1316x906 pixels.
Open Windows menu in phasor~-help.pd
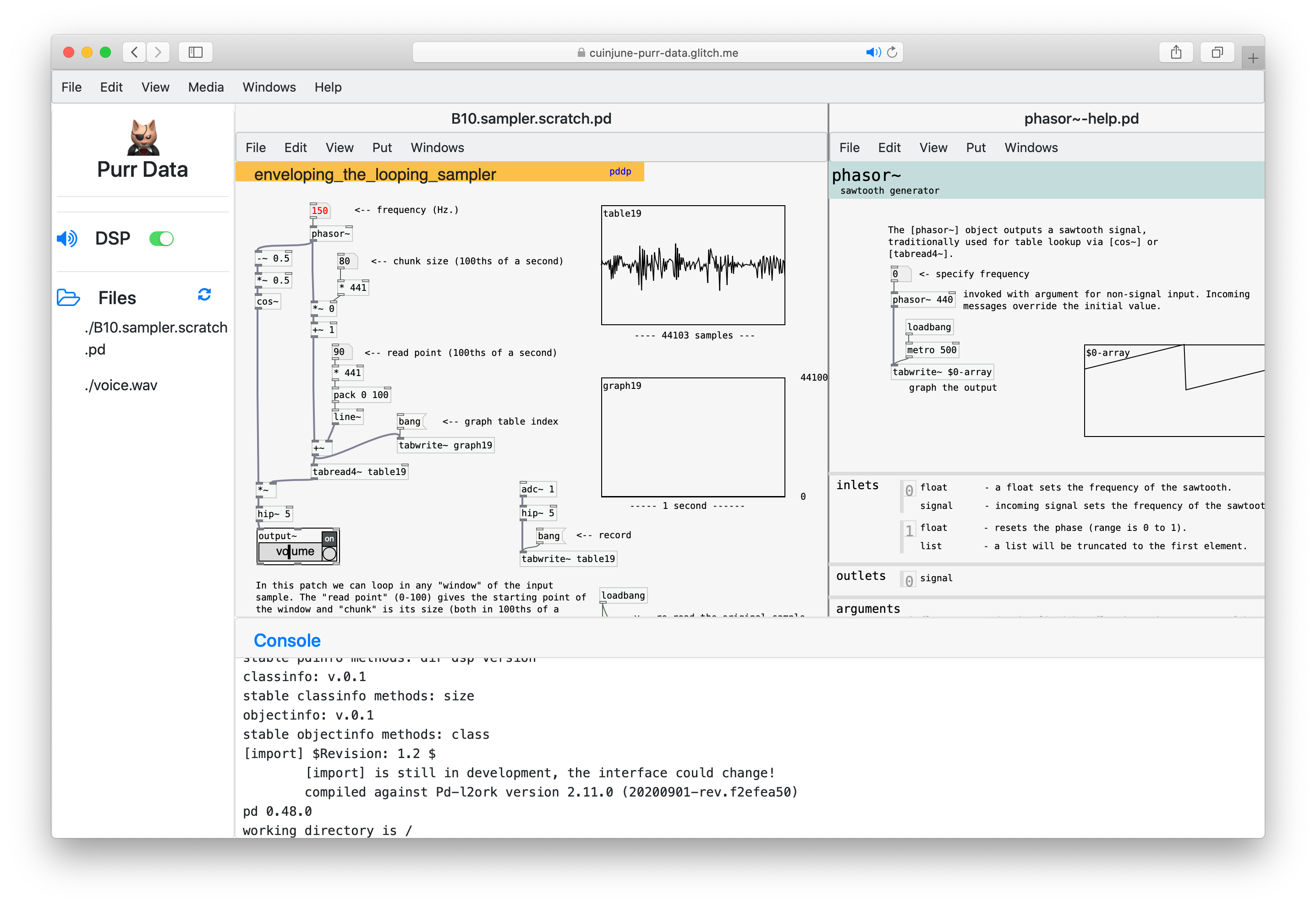point(1031,147)
